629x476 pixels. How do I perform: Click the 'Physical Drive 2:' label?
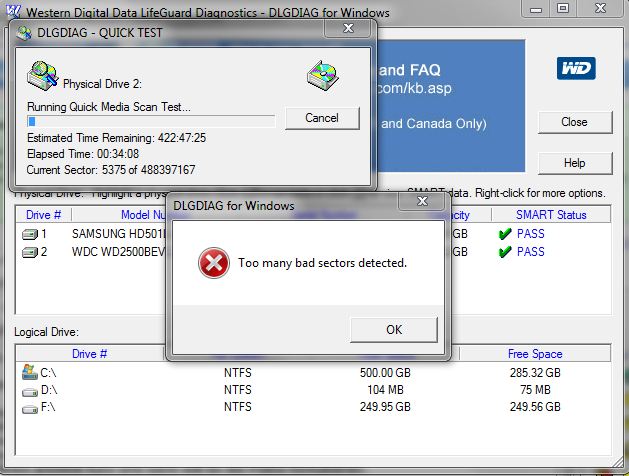102,84
